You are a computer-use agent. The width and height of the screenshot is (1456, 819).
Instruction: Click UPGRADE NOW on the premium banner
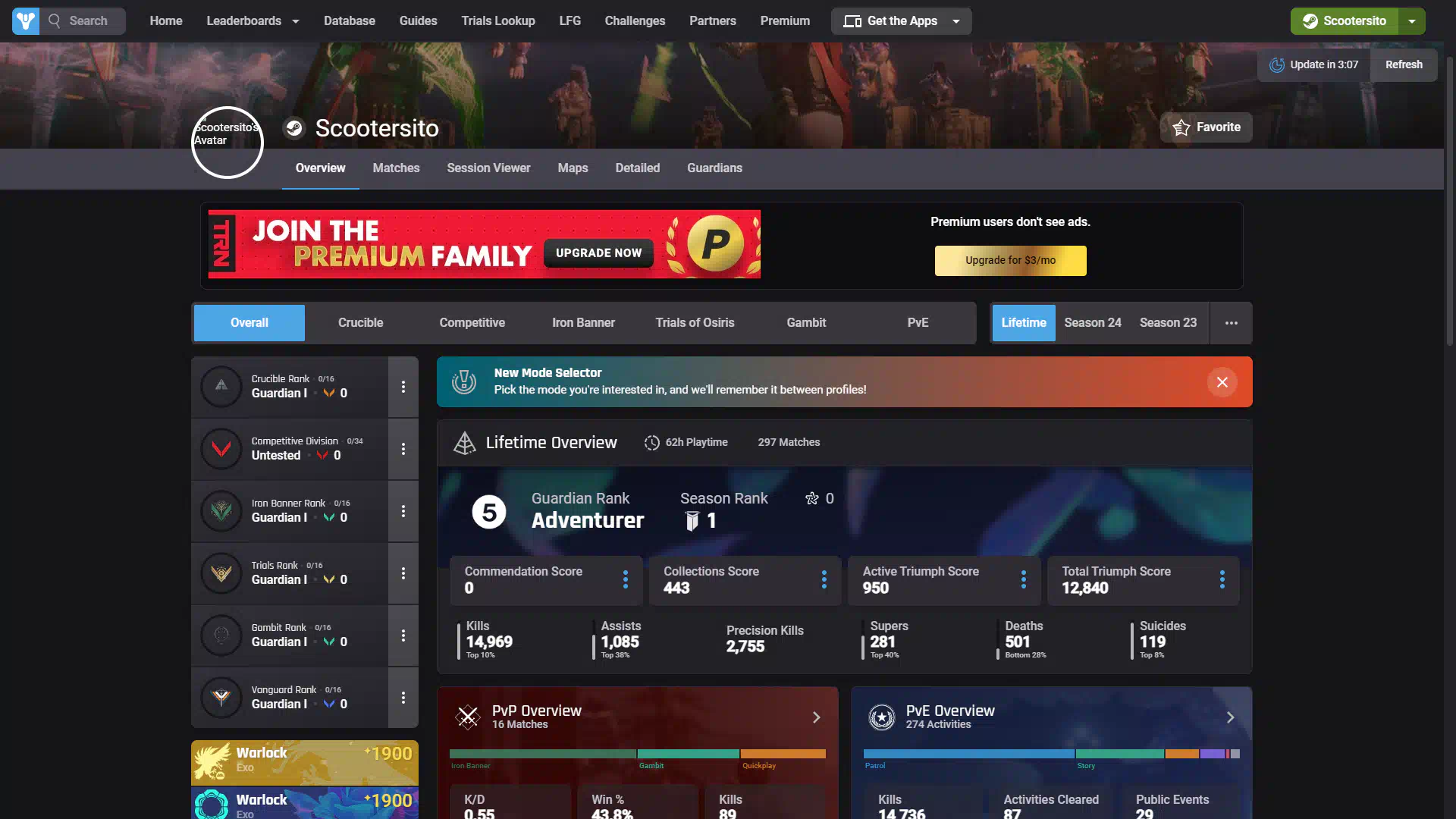(598, 253)
